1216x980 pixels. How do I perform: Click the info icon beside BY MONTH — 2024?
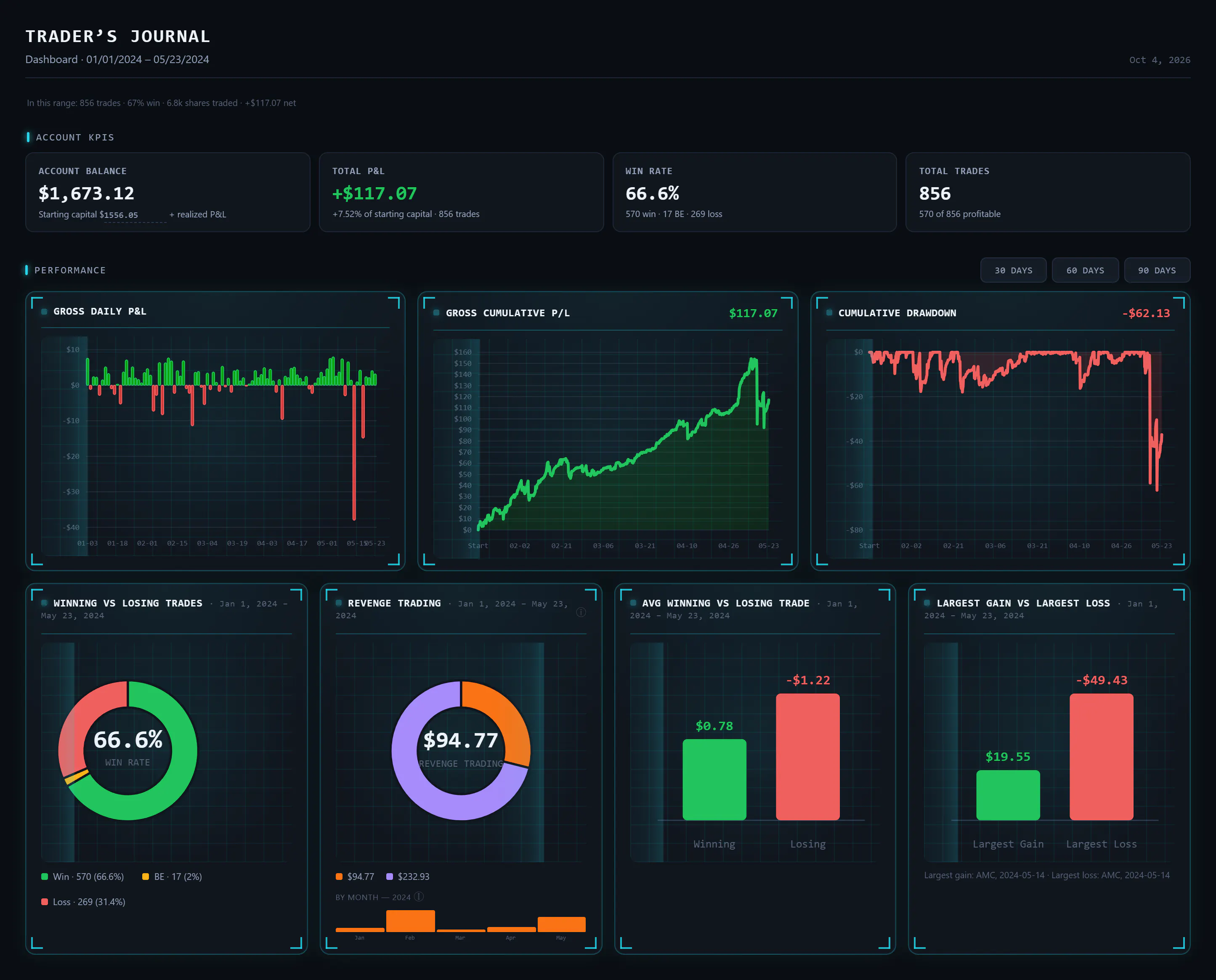[419, 897]
